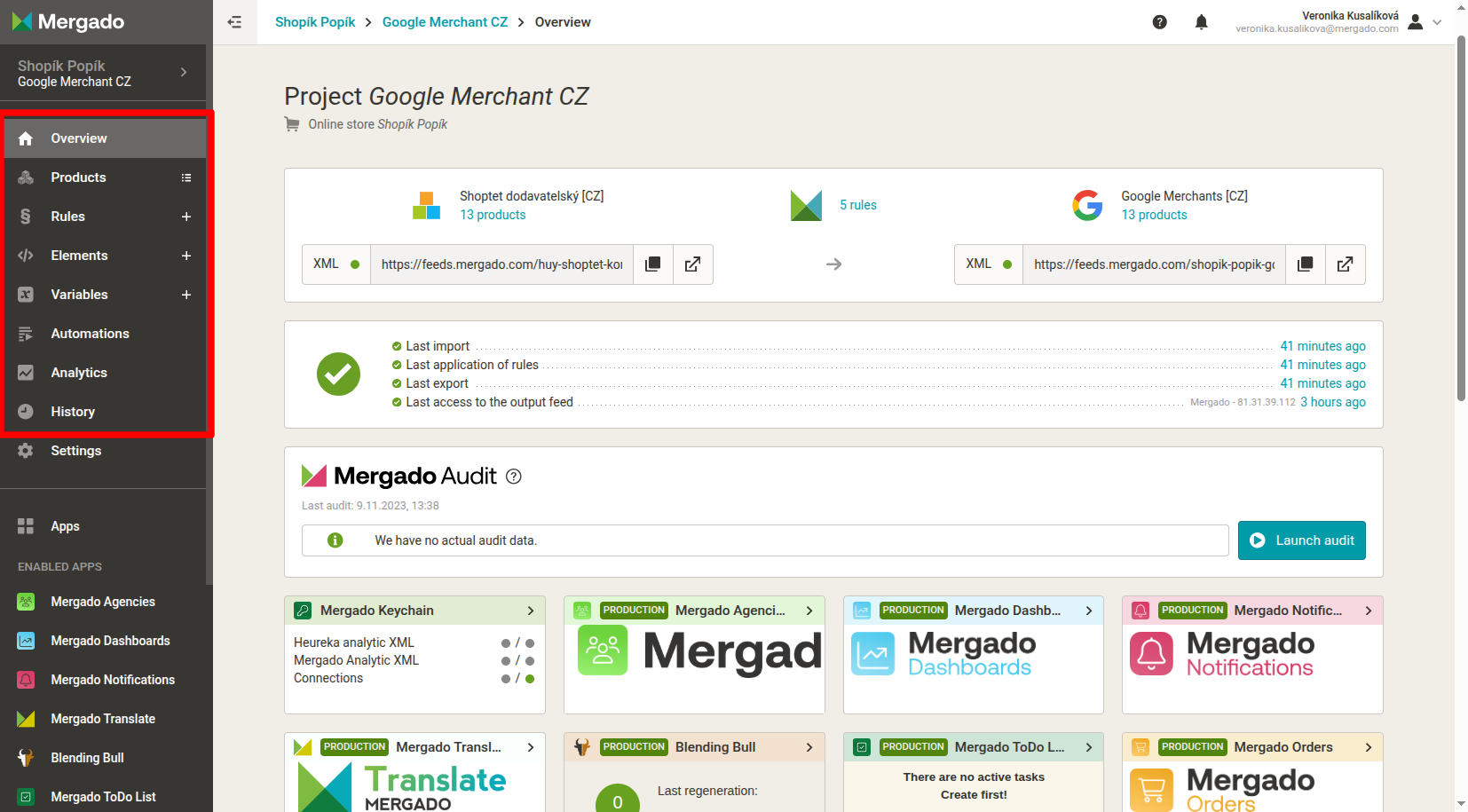Image resolution: width=1468 pixels, height=812 pixels.
Task: Expand the Rules plus button
Action: [186, 217]
